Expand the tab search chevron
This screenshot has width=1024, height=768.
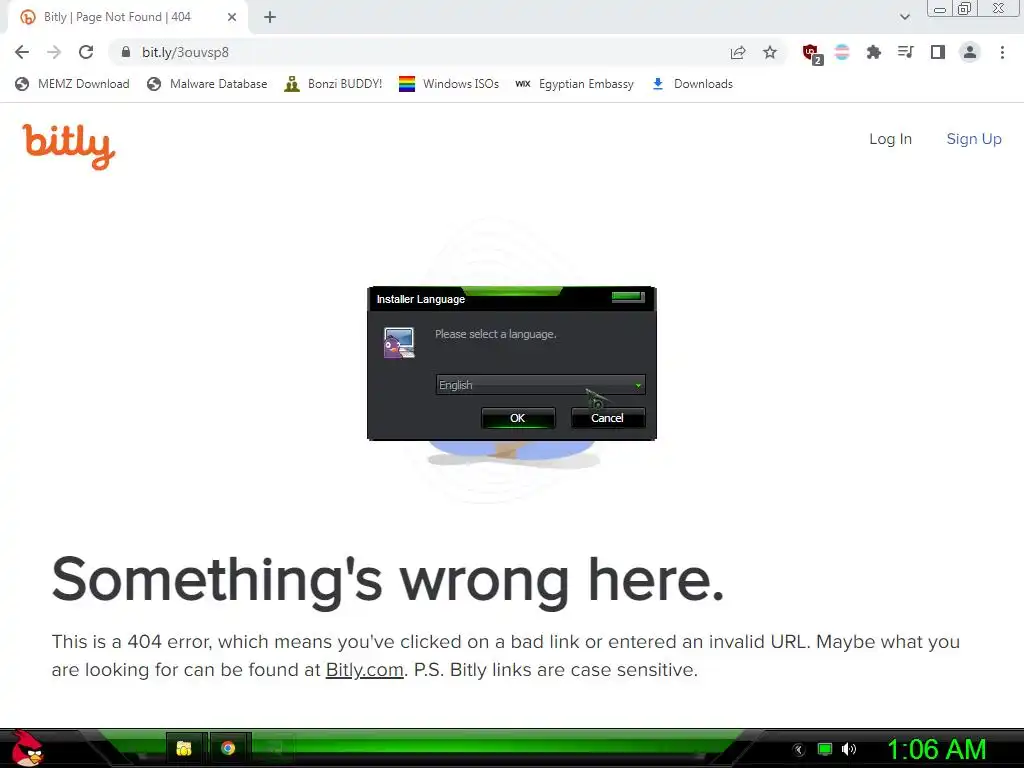(904, 17)
